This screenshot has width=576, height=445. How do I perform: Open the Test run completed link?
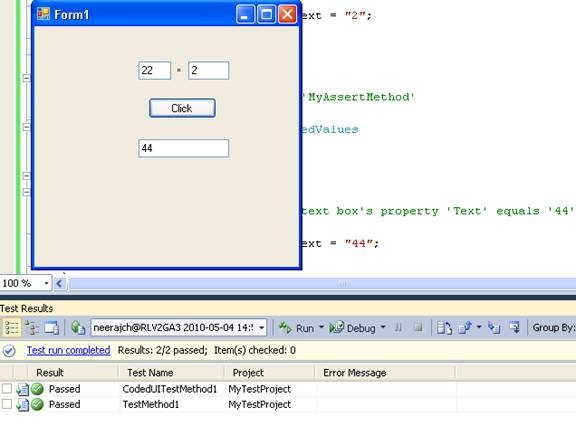point(68,350)
